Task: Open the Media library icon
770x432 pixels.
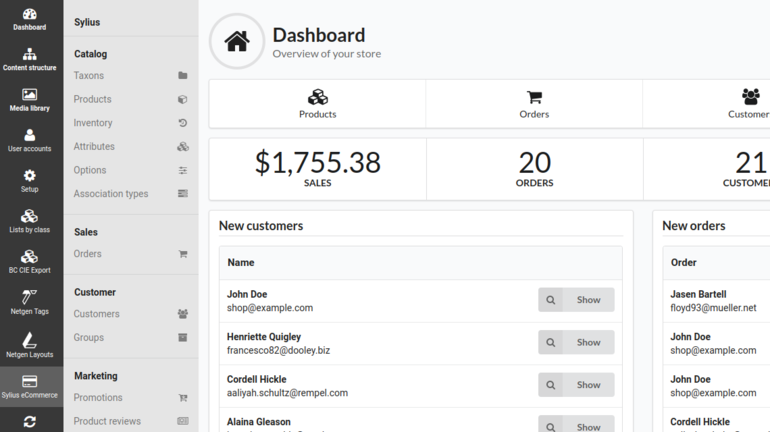Action: (x=30, y=100)
